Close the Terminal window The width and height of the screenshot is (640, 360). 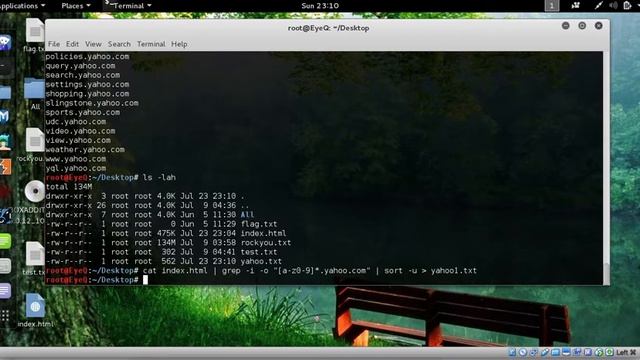(x=598, y=26)
